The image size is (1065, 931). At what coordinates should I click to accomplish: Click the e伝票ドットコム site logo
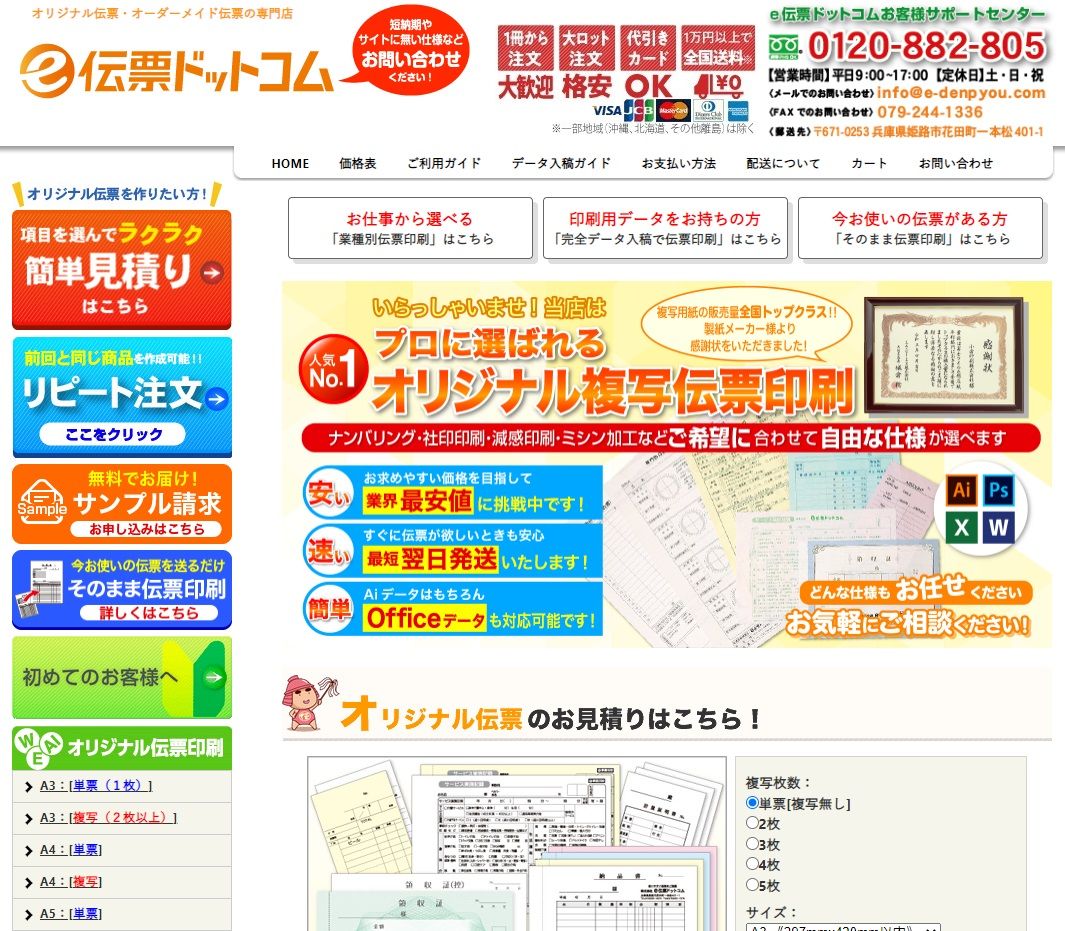177,71
